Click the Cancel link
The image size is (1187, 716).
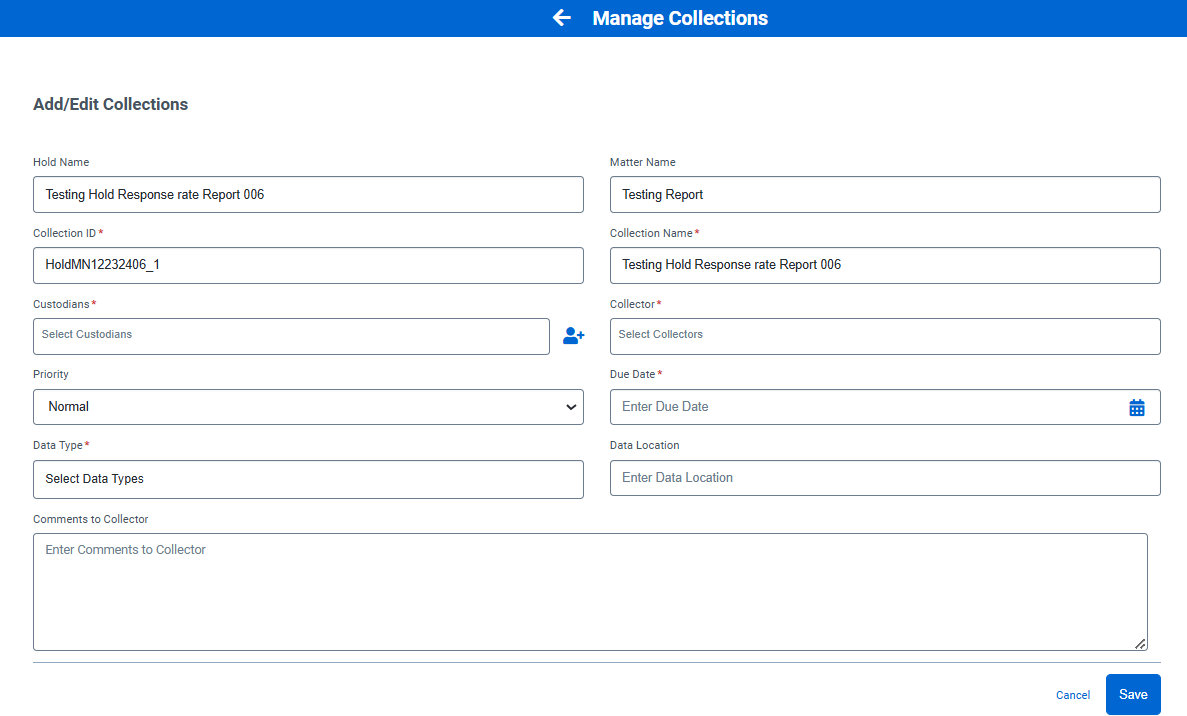[1073, 695]
